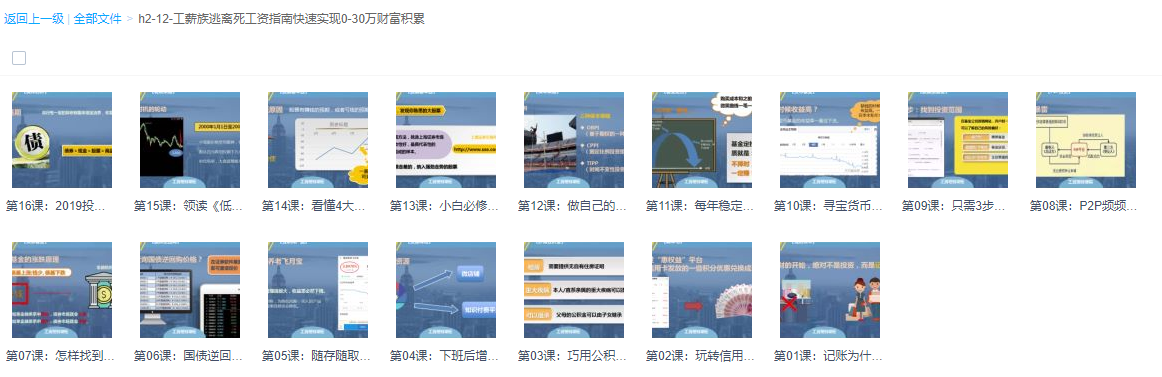Click the h2-12 folder name in breadcrumb
Image resolution: width=1162 pixels, height=377 pixels.
point(282,19)
